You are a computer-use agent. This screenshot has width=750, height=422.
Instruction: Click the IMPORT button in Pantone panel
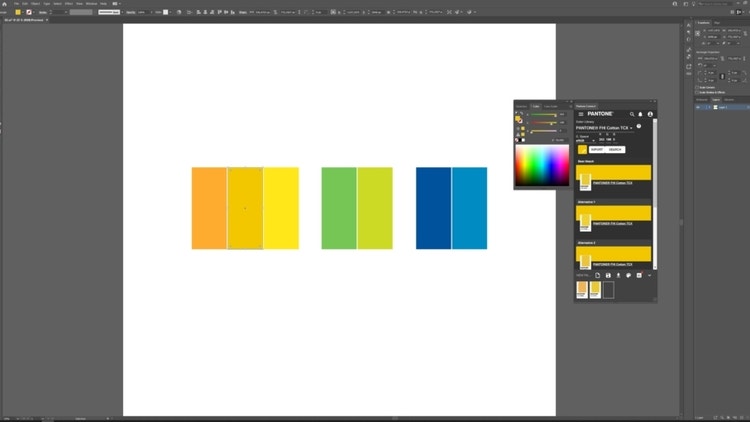tap(596, 150)
